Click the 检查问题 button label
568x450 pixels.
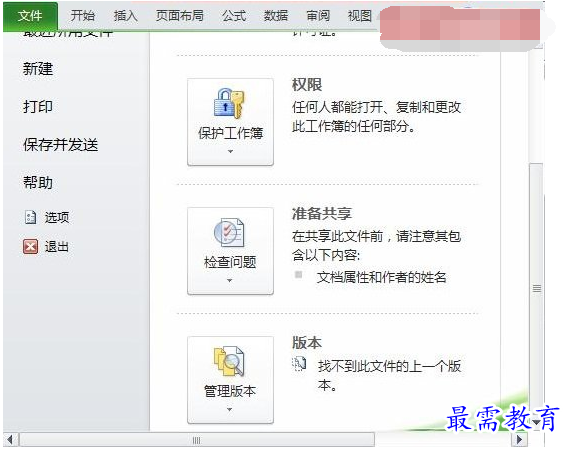[x=230, y=262]
